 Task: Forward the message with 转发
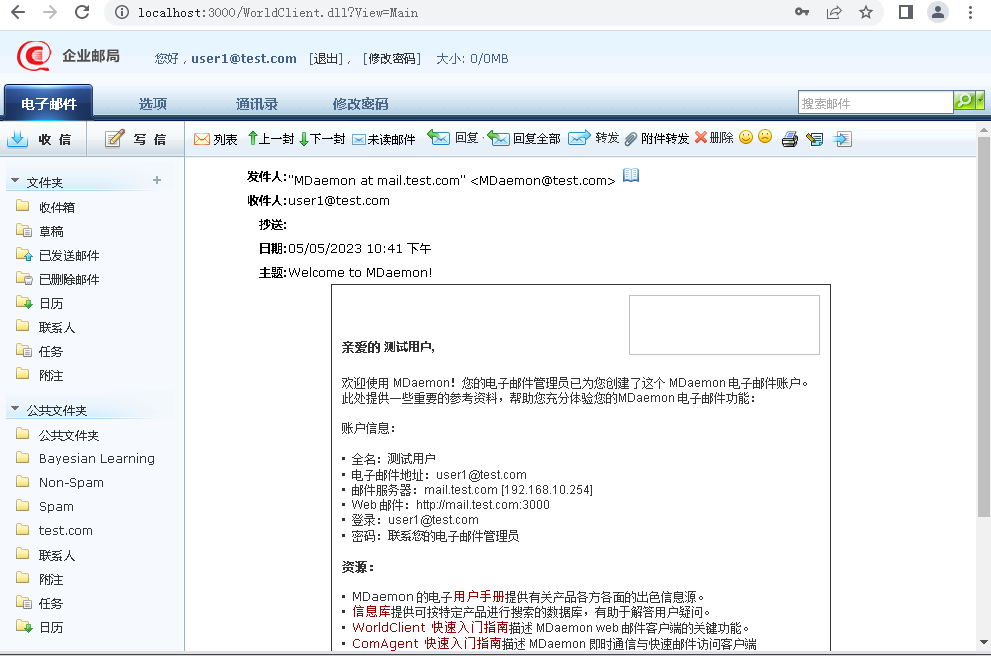coord(593,138)
